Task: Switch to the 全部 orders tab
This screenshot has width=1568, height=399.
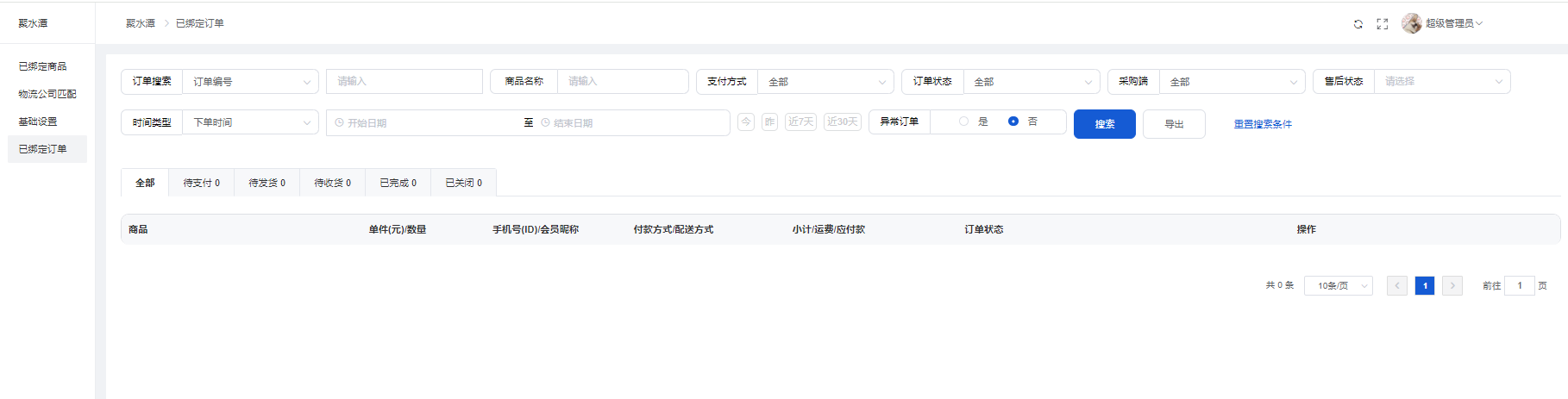Action: [145, 183]
